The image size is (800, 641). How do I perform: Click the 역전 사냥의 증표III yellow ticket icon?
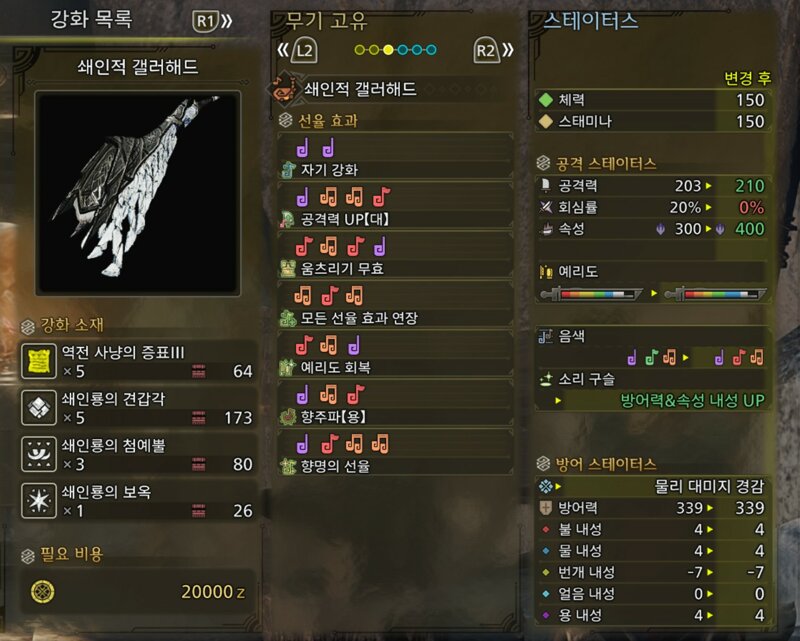coord(39,361)
